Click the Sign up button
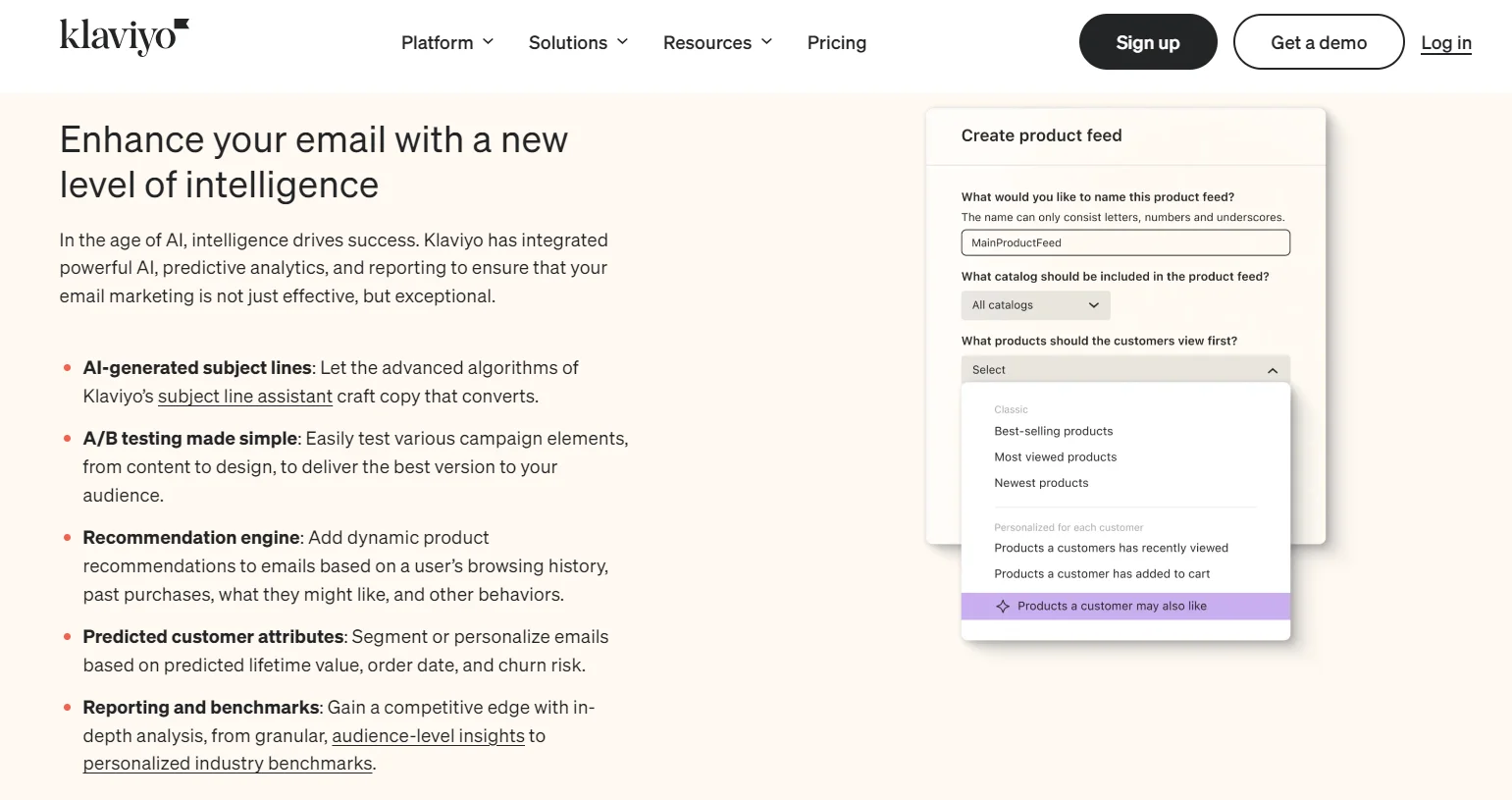The width and height of the screenshot is (1512, 800). (1147, 41)
